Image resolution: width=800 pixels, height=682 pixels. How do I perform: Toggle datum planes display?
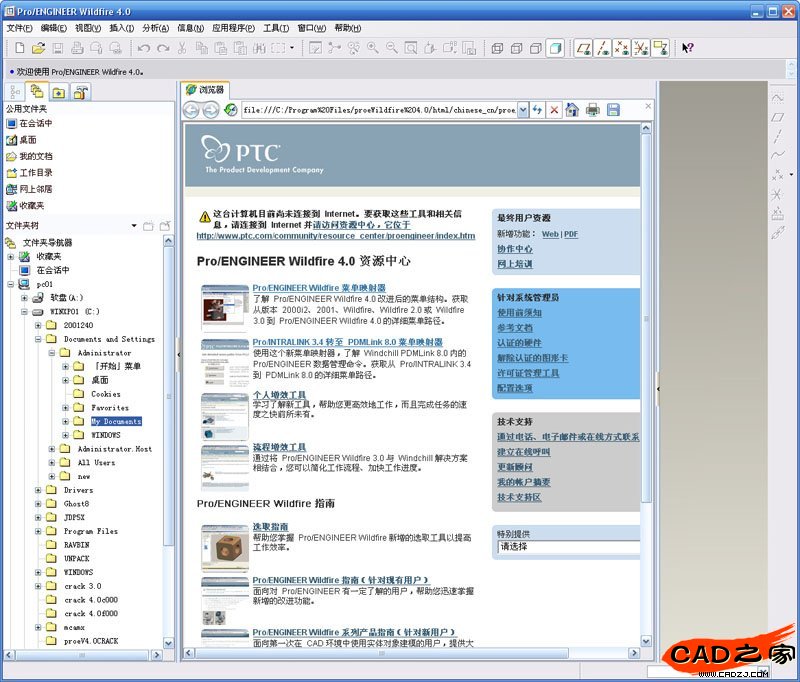click(x=583, y=48)
